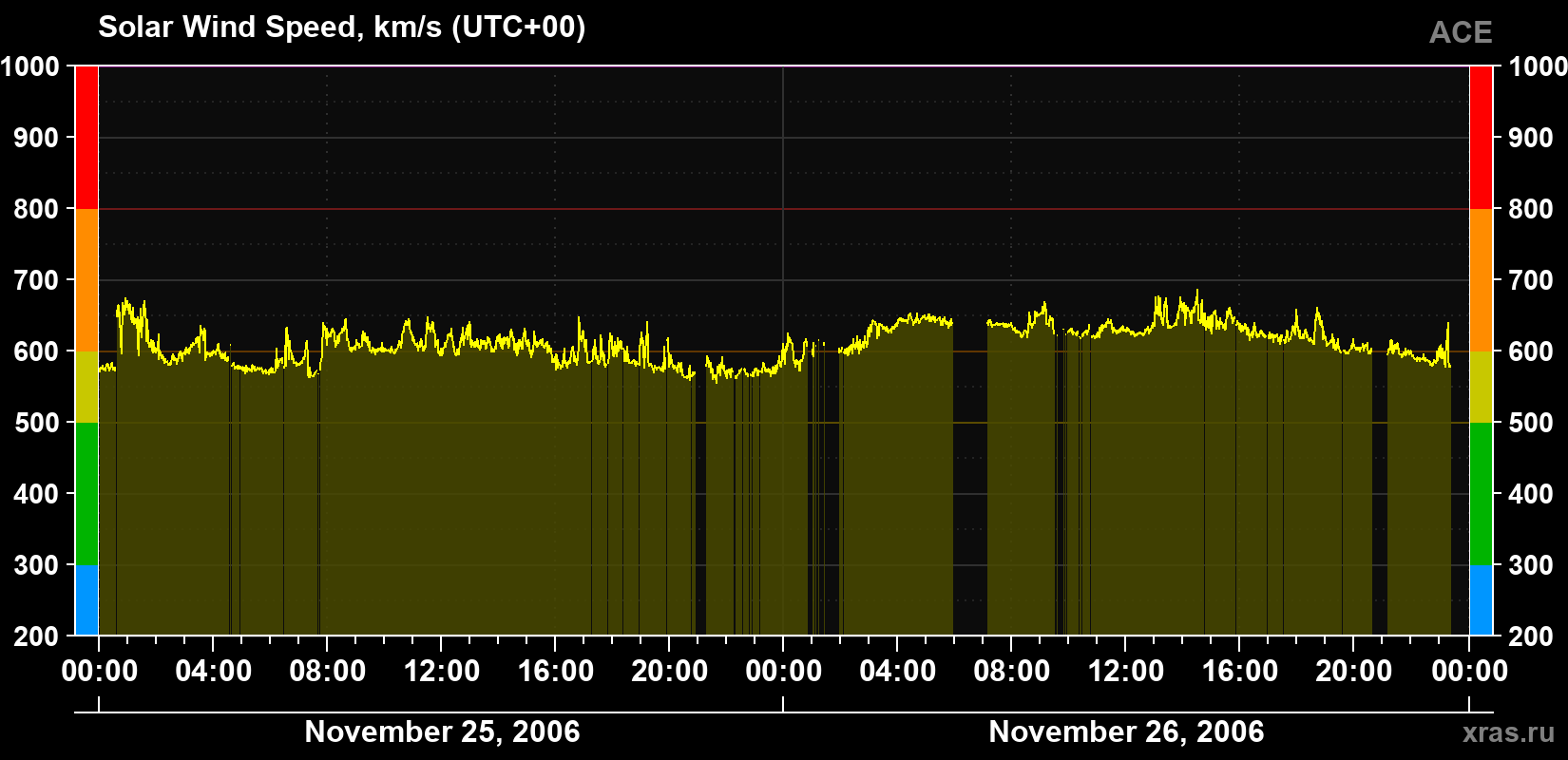Image resolution: width=1568 pixels, height=760 pixels.
Task: Select the "November 25, 2006" date label
Action: (442, 731)
